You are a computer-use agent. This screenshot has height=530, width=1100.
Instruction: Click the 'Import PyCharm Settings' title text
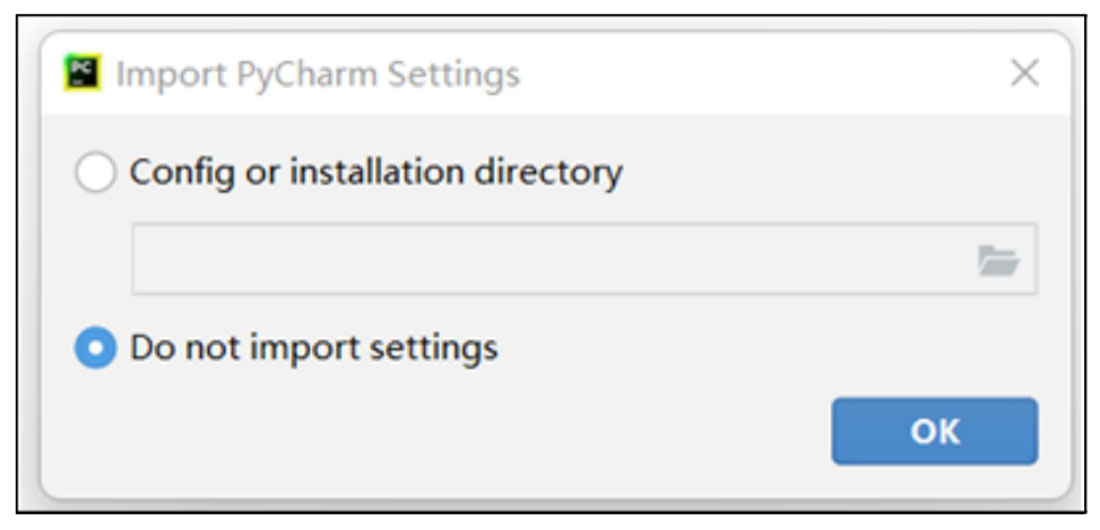(x=318, y=74)
